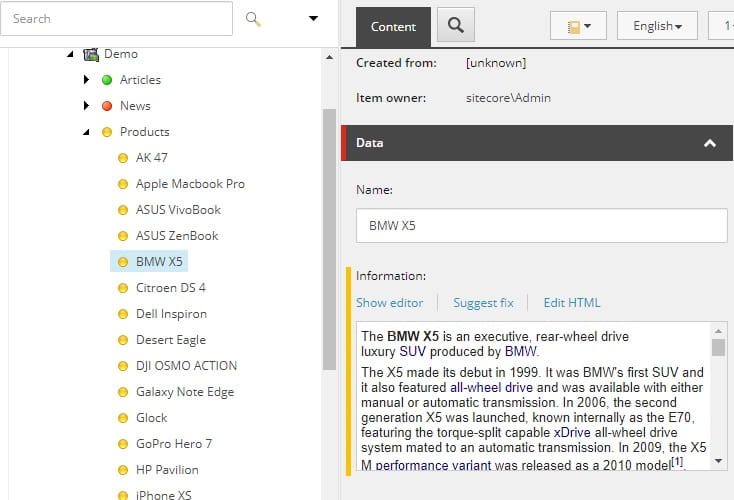Focus the Search input field

coord(117,19)
